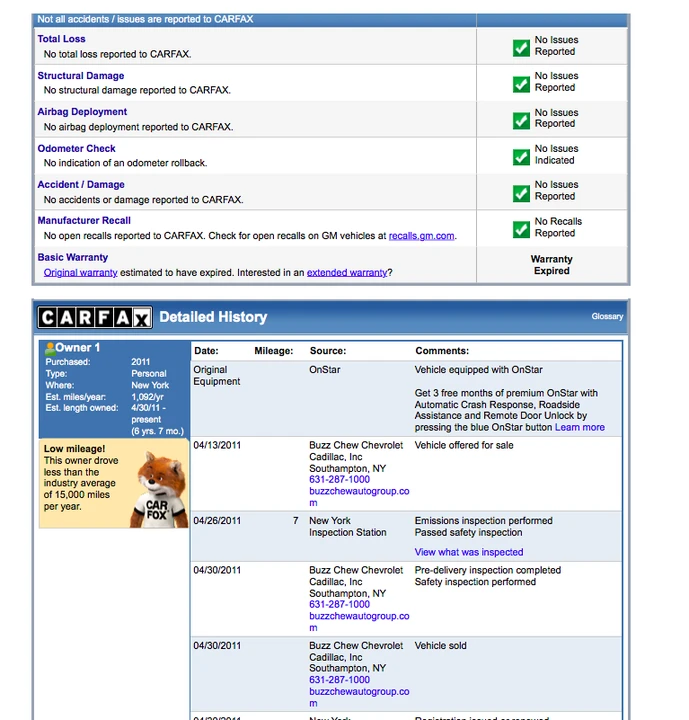Click the No Recalls Reported status text
The image size is (689, 720).
(558, 227)
